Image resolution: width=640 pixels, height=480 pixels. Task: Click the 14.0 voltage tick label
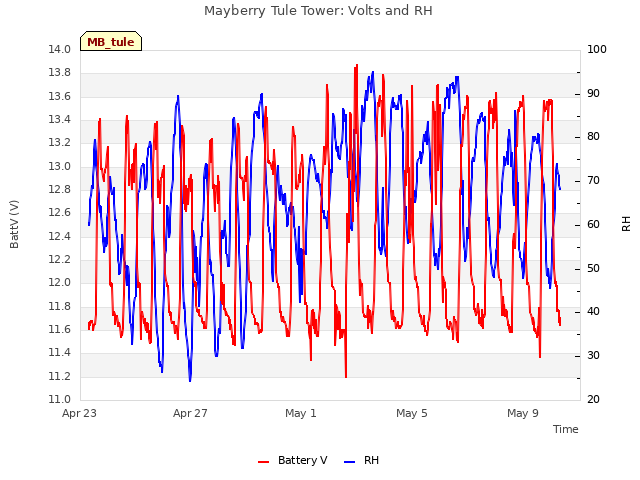tap(60, 49)
